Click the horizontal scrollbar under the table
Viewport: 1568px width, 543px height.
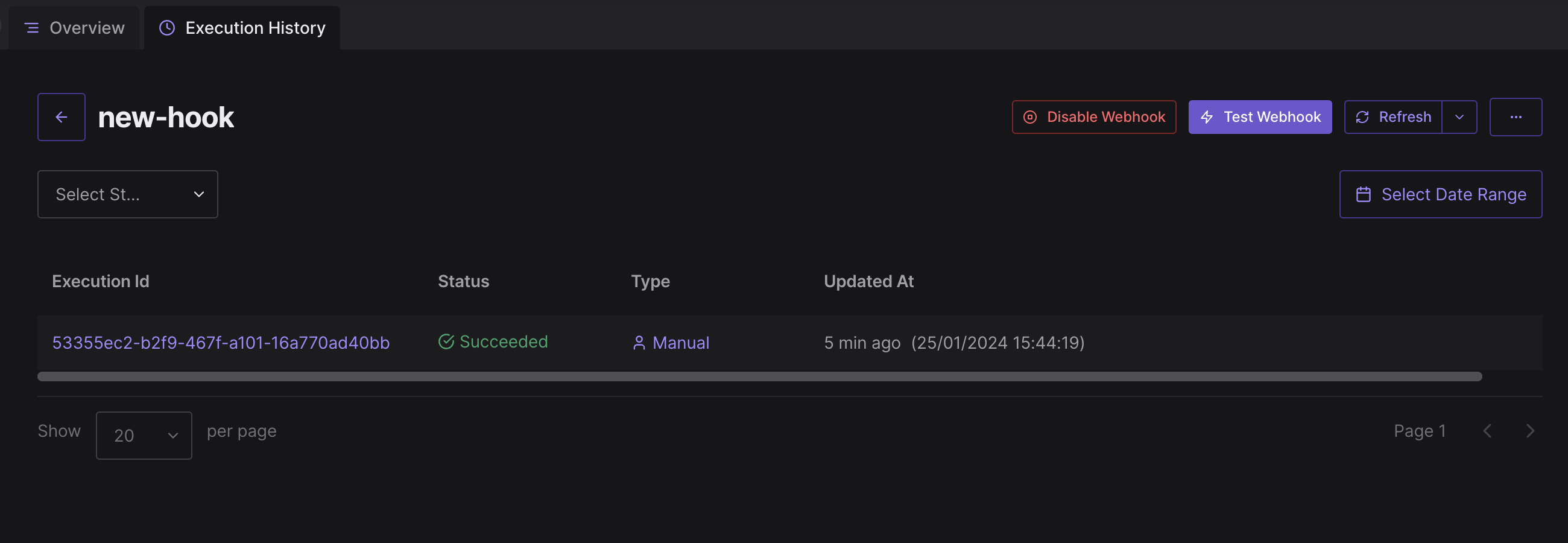click(760, 376)
